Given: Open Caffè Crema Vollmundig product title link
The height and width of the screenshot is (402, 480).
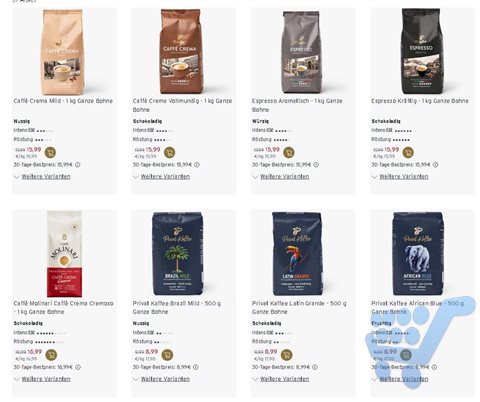Looking at the screenshot, I should pyautogui.click(x=182, y=105).
